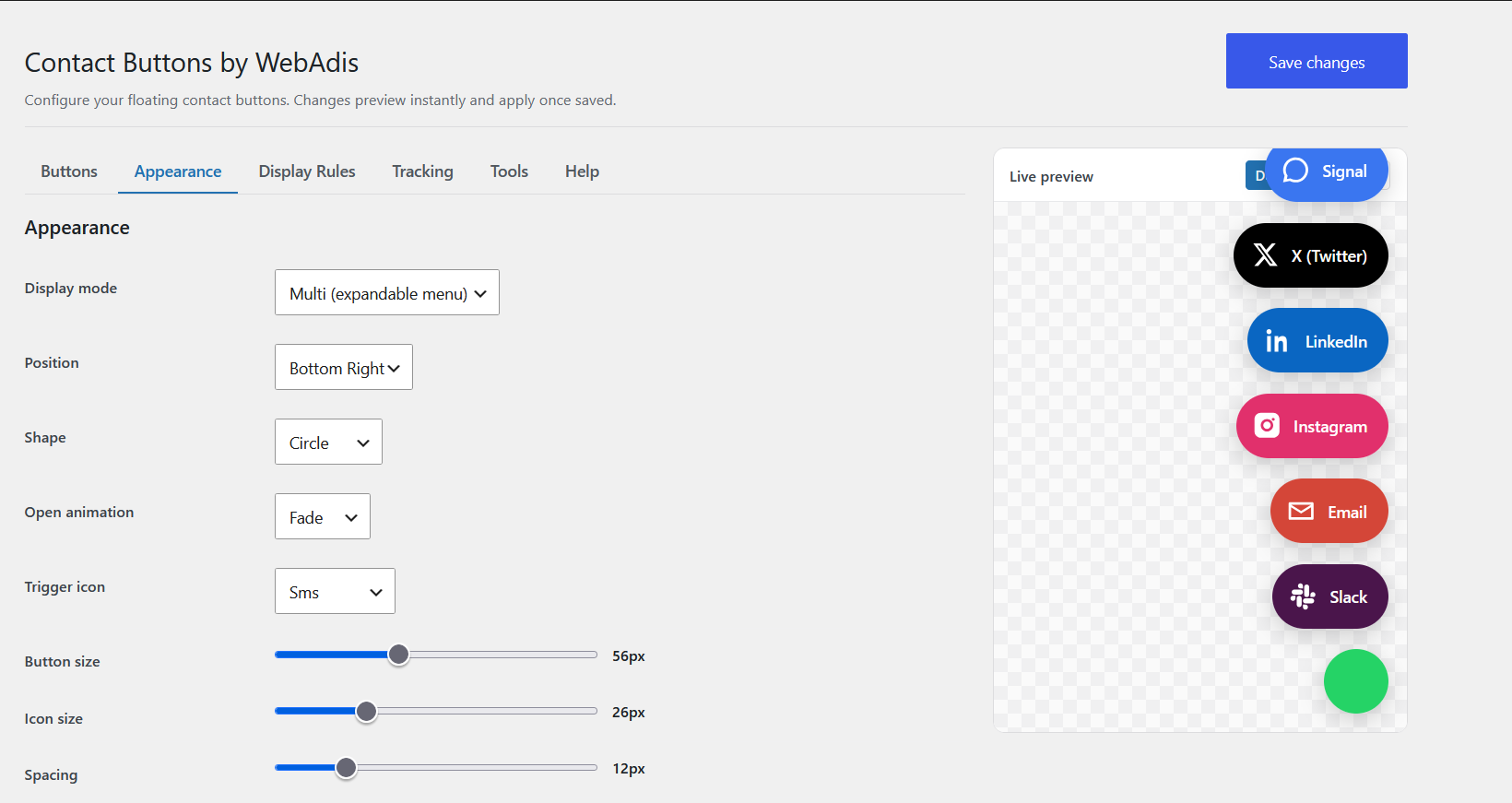This screenshot has width=1512, height=803.
Task: Click the Open animation label
Action: pos(79,512)
